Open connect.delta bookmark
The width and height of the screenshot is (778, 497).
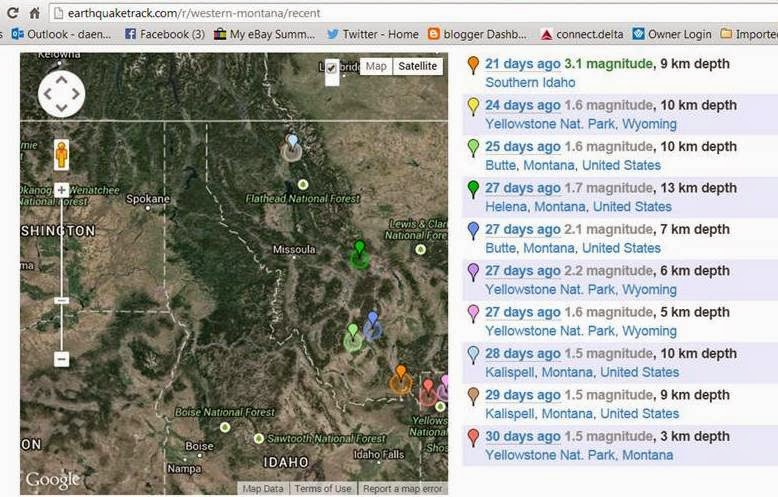(582, 34)
